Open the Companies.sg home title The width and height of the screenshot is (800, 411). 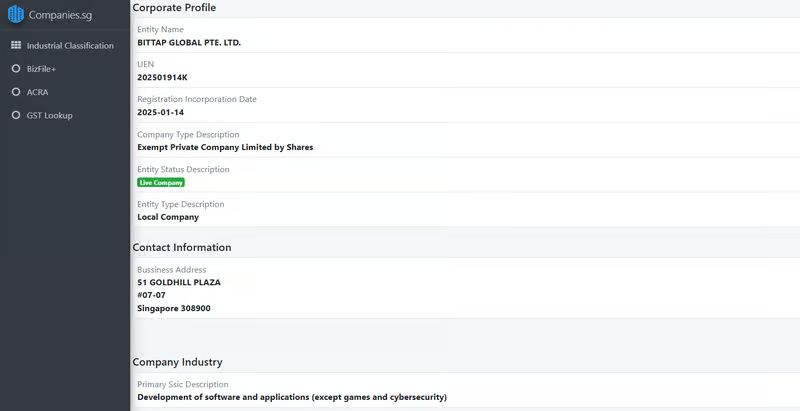click(x=60, y=15)
